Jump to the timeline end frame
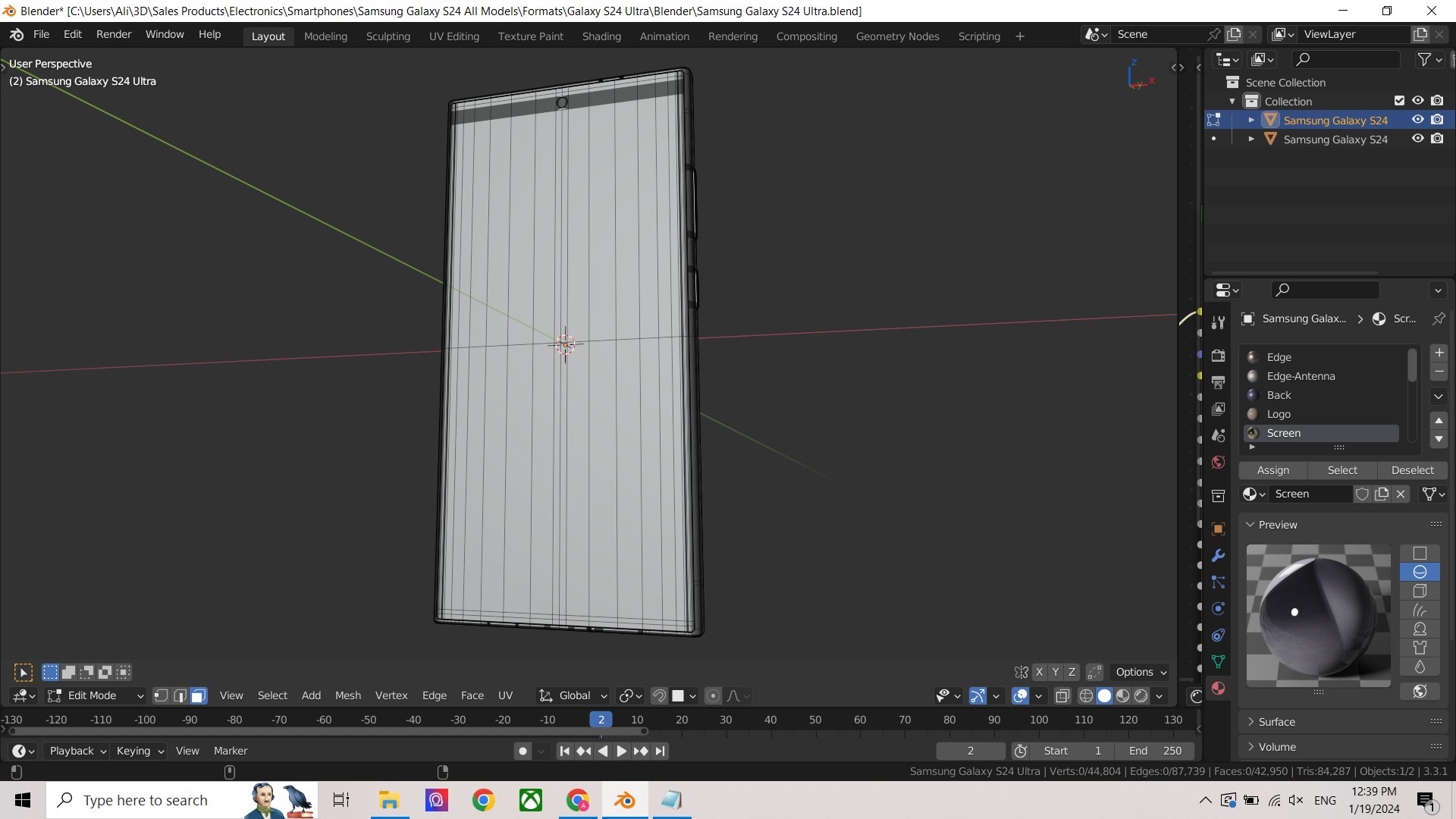 [660, 751]
